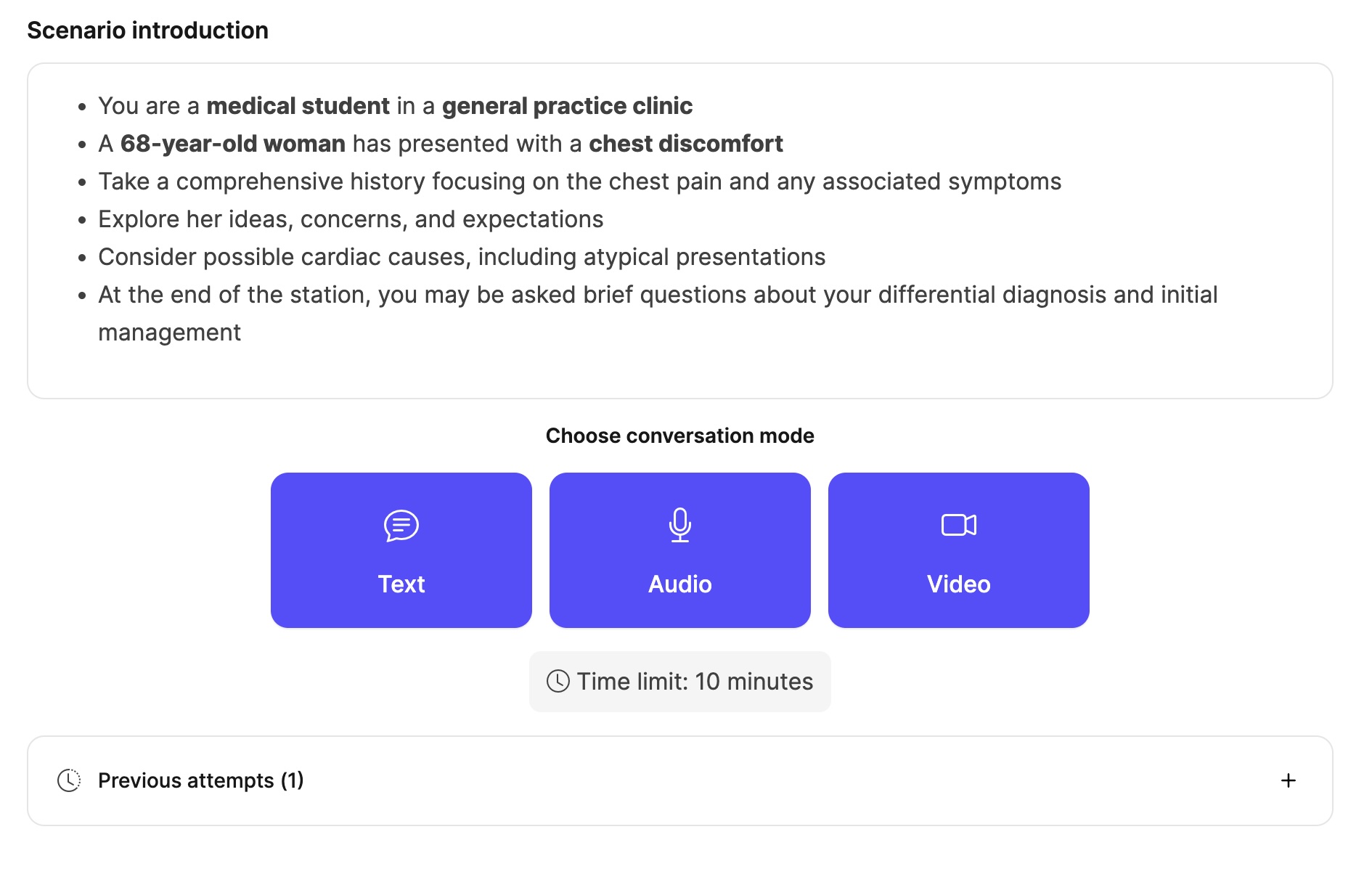Click the 'Scenario introduction' heading
This screenshot has width=1372, height=869.
coord(147,30)
